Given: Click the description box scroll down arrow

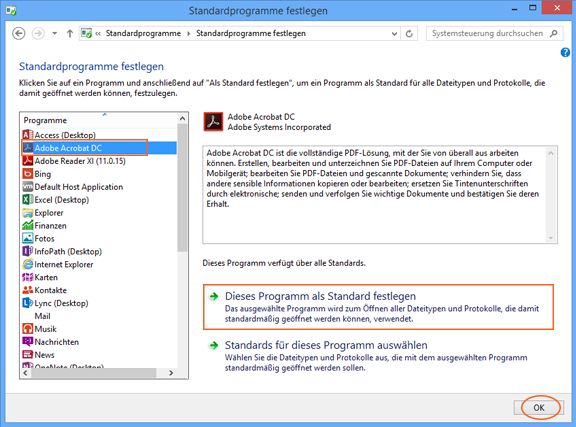Looking at the screenshot, I should pyautogui.click(x=551, y=237).
